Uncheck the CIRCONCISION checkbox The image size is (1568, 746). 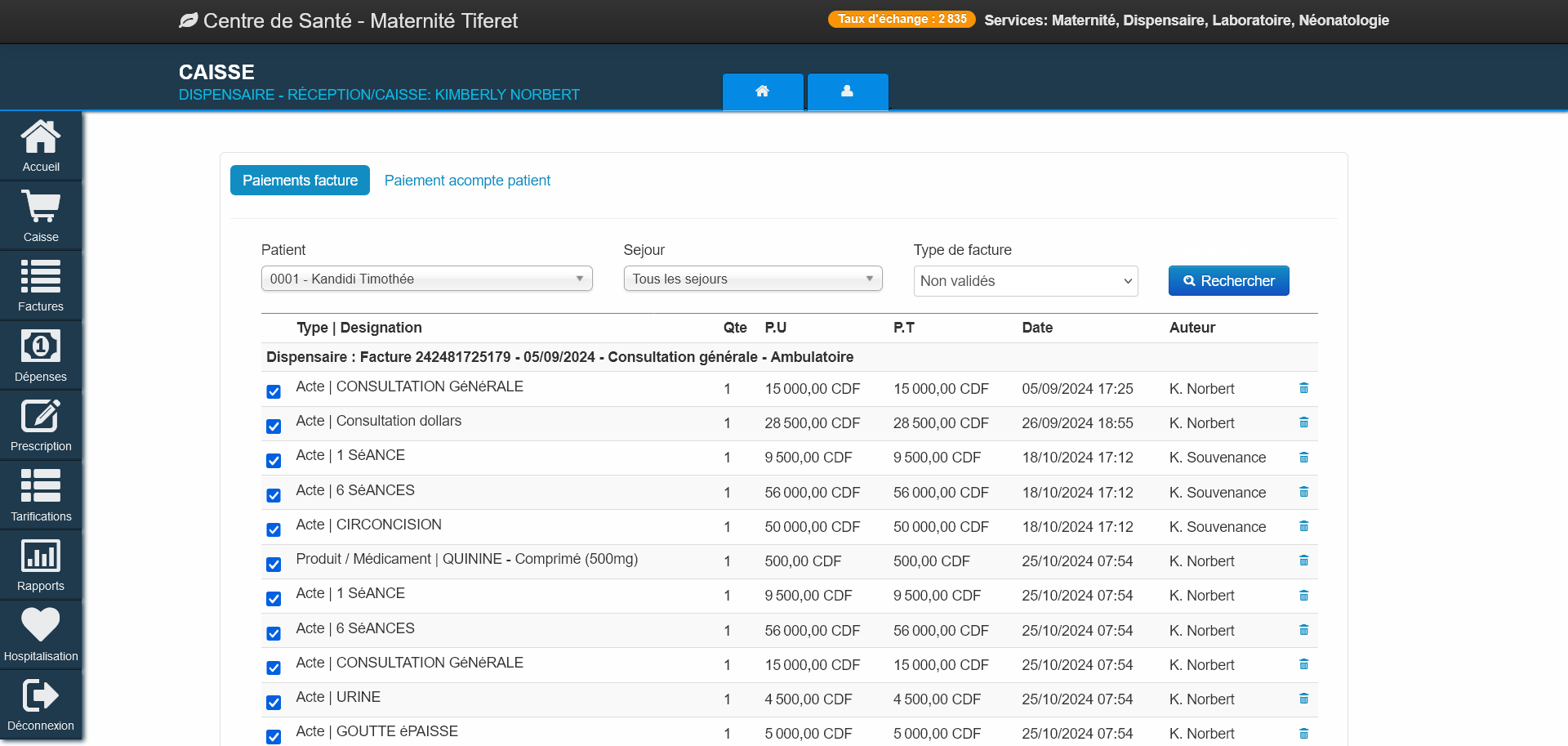click(x=274, y=529)
